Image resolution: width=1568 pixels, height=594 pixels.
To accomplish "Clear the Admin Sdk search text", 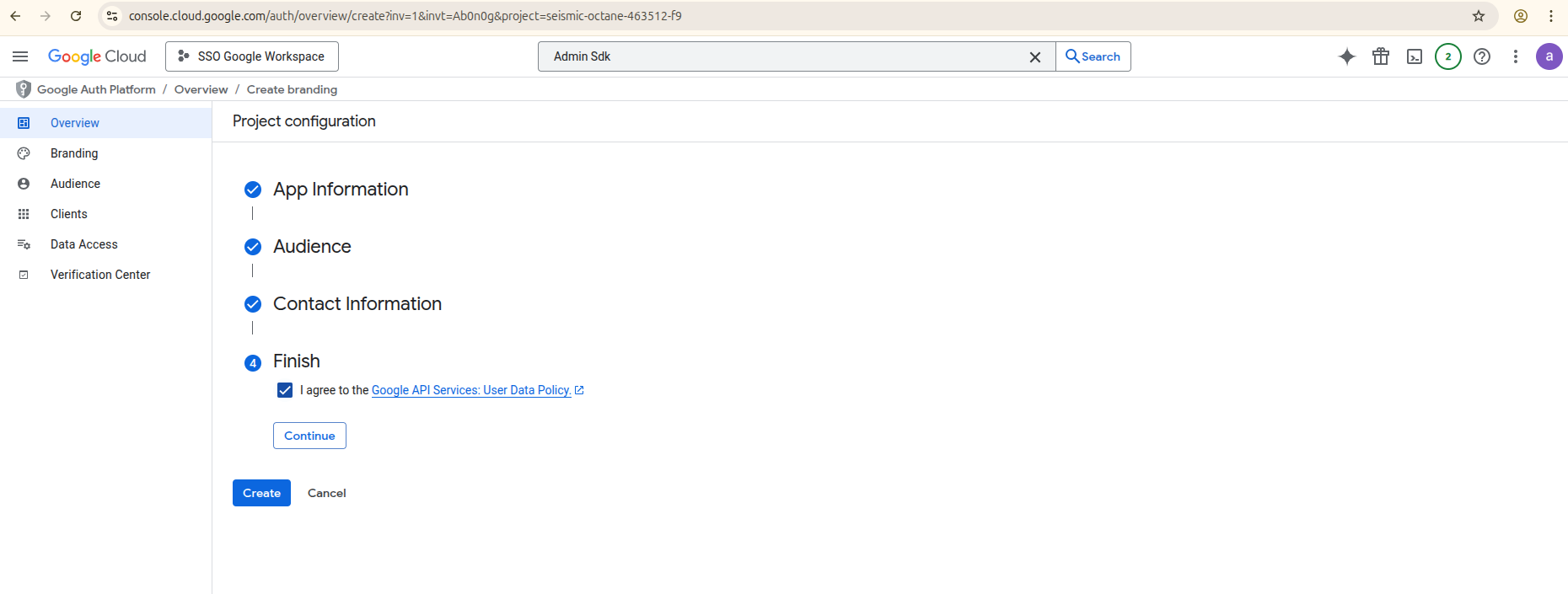I will click(1034, 56).
